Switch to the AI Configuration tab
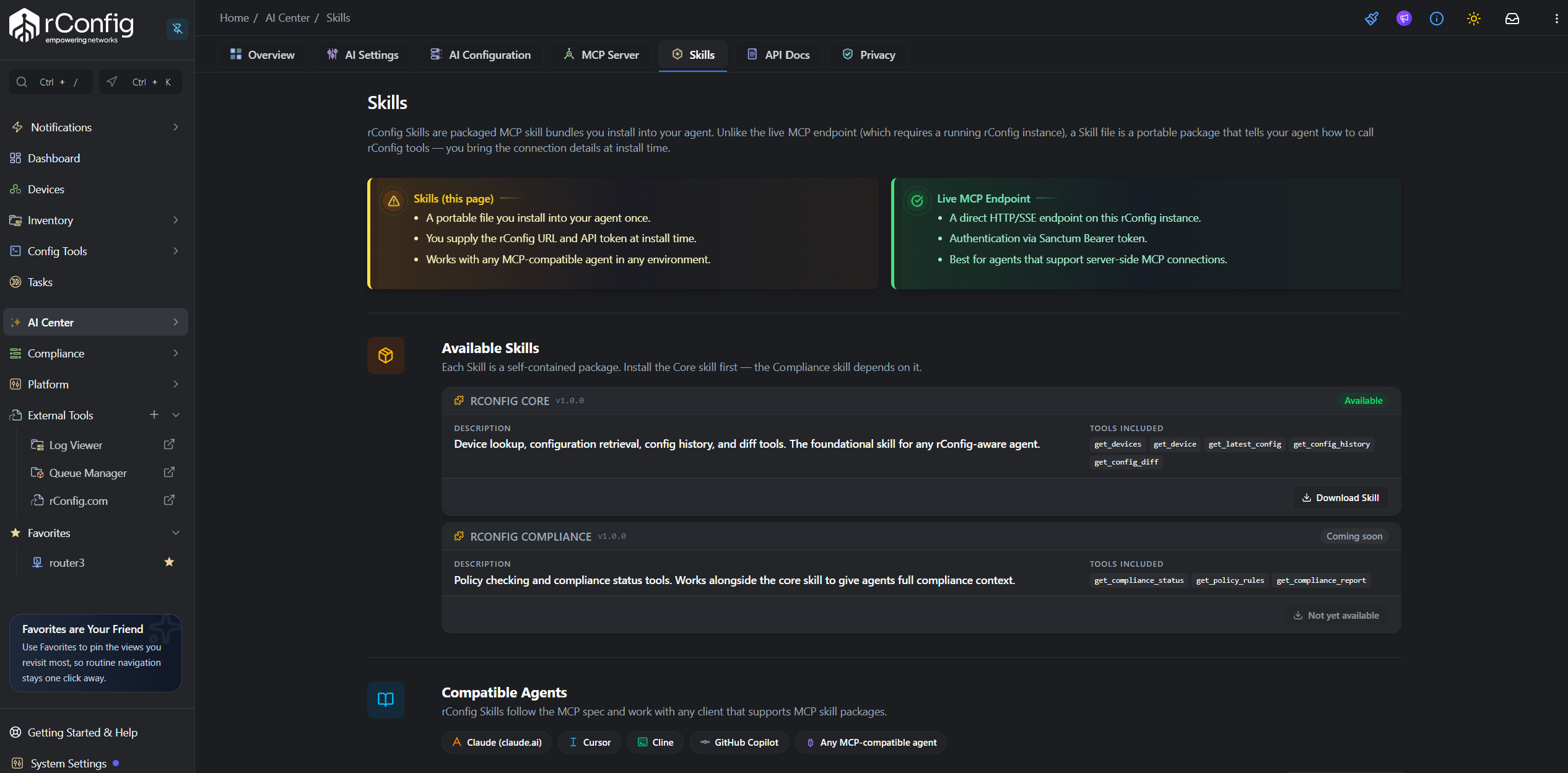 481,55
